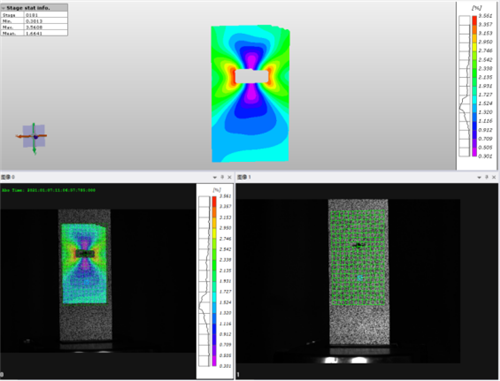
Task: Click the color scale bar in the left image legend
Action: click(x=214, y=281)
